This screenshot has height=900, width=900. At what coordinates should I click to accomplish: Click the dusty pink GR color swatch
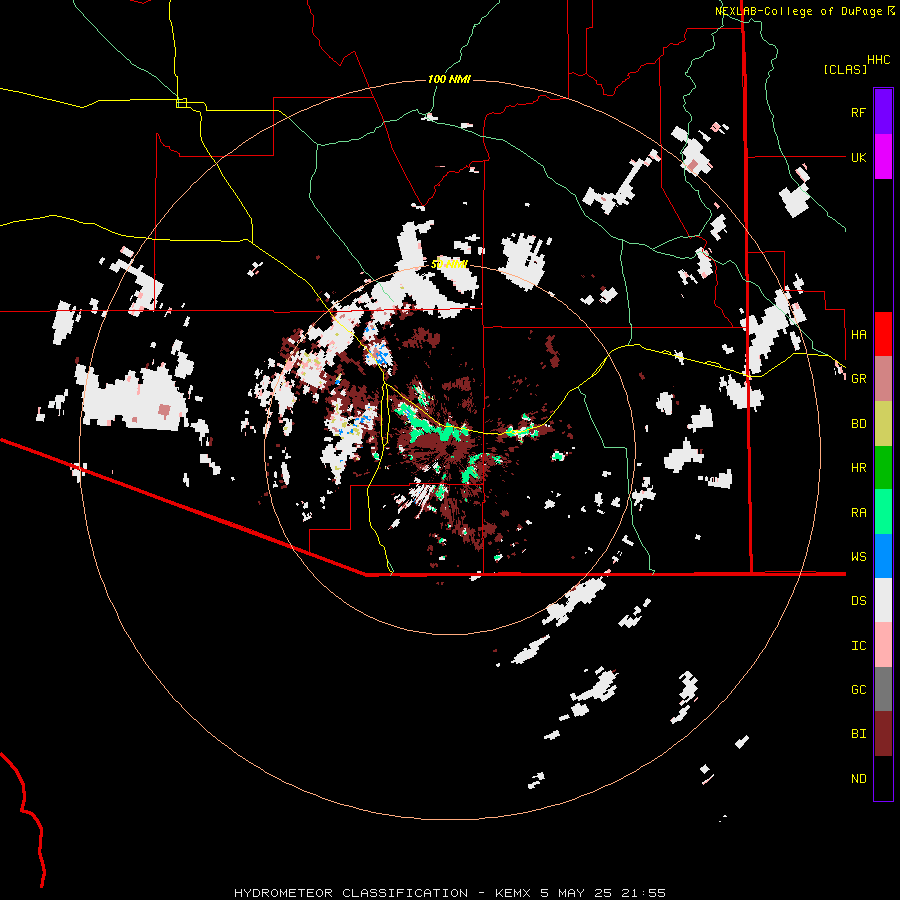coord(883,379)
